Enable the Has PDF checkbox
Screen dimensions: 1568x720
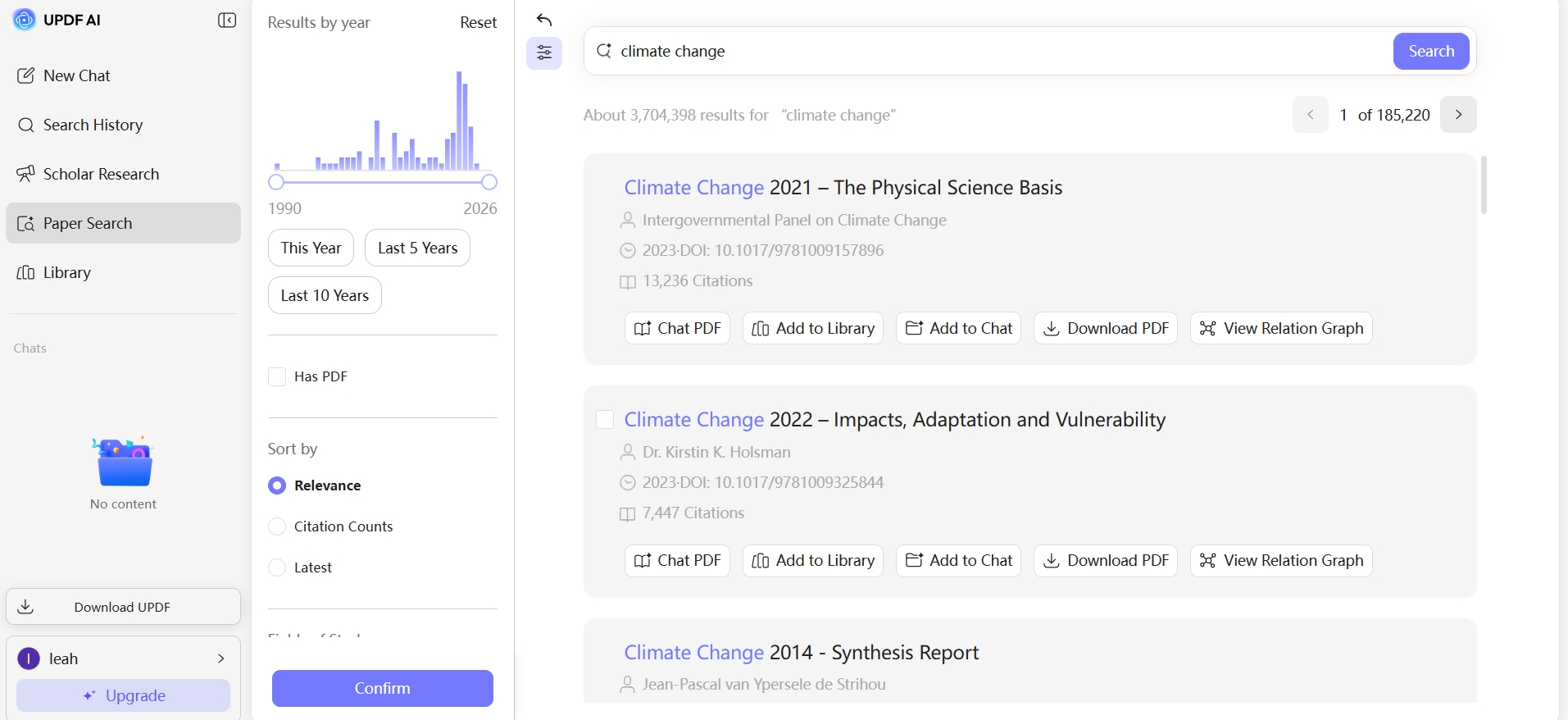[277, 376]
